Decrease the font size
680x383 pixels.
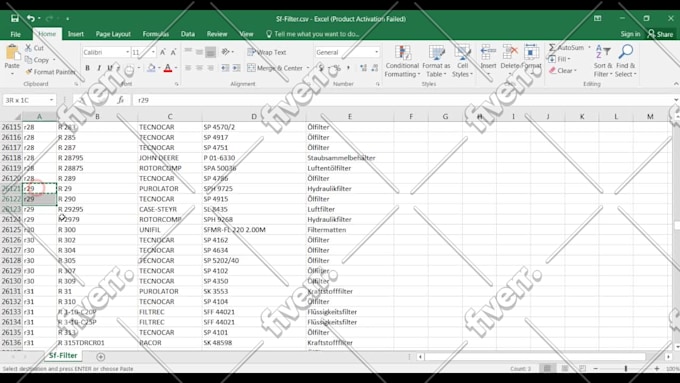173,52
